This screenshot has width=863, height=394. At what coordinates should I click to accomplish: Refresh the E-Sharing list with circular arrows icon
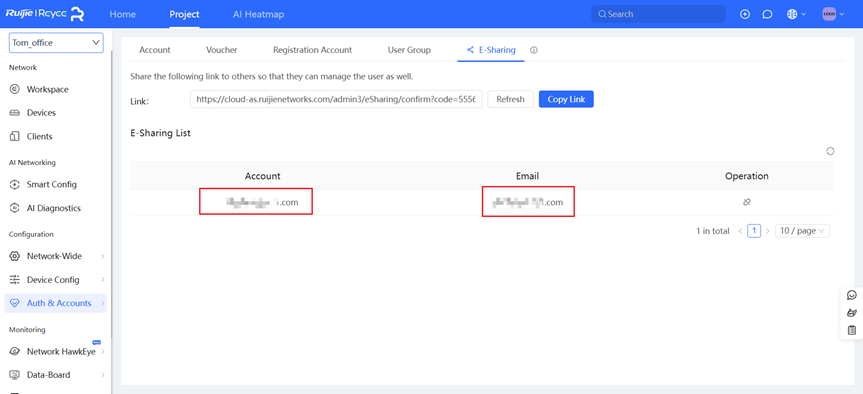pos(830,151)
